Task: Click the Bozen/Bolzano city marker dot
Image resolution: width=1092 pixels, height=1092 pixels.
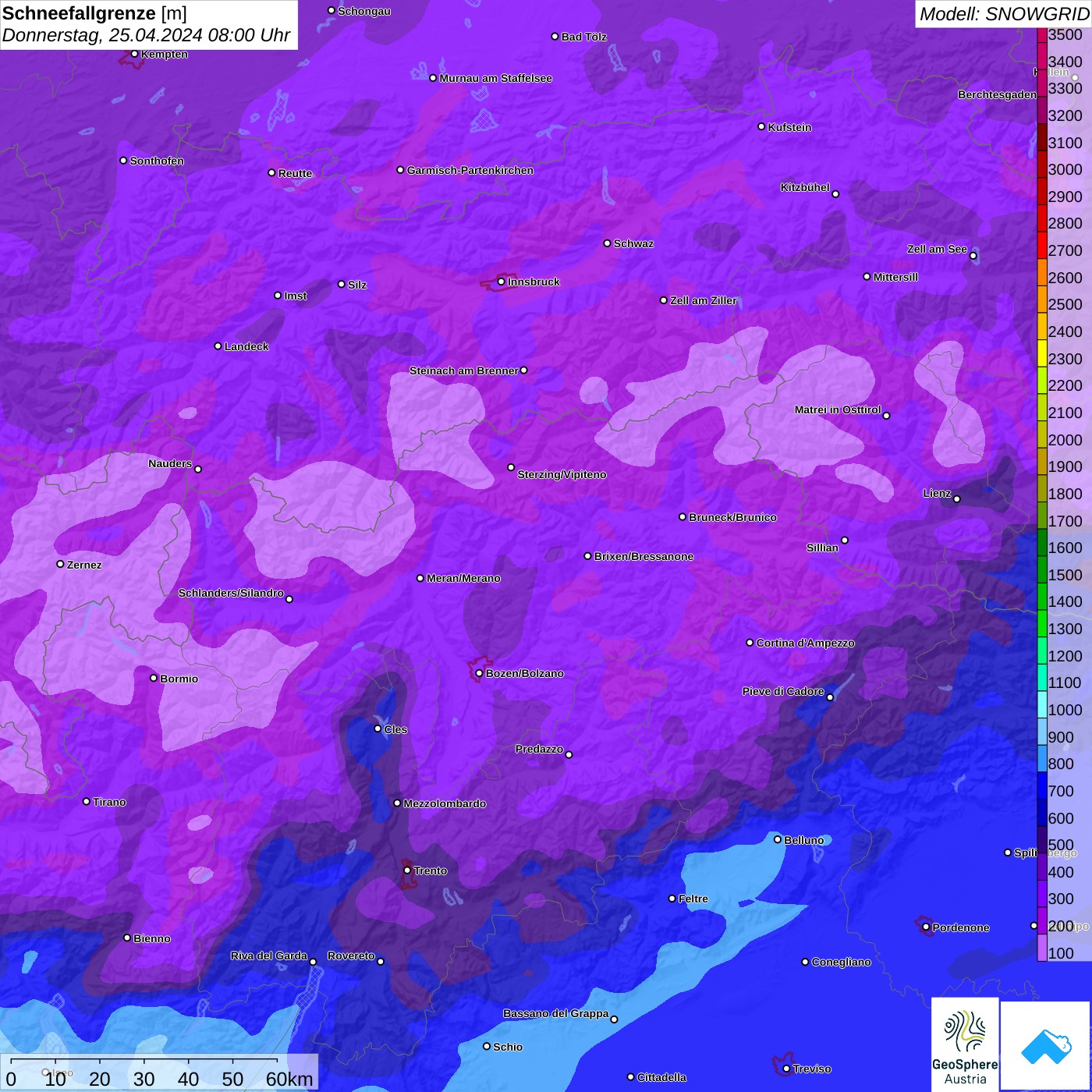Action: pyautogui.click(x=480, y=673)
